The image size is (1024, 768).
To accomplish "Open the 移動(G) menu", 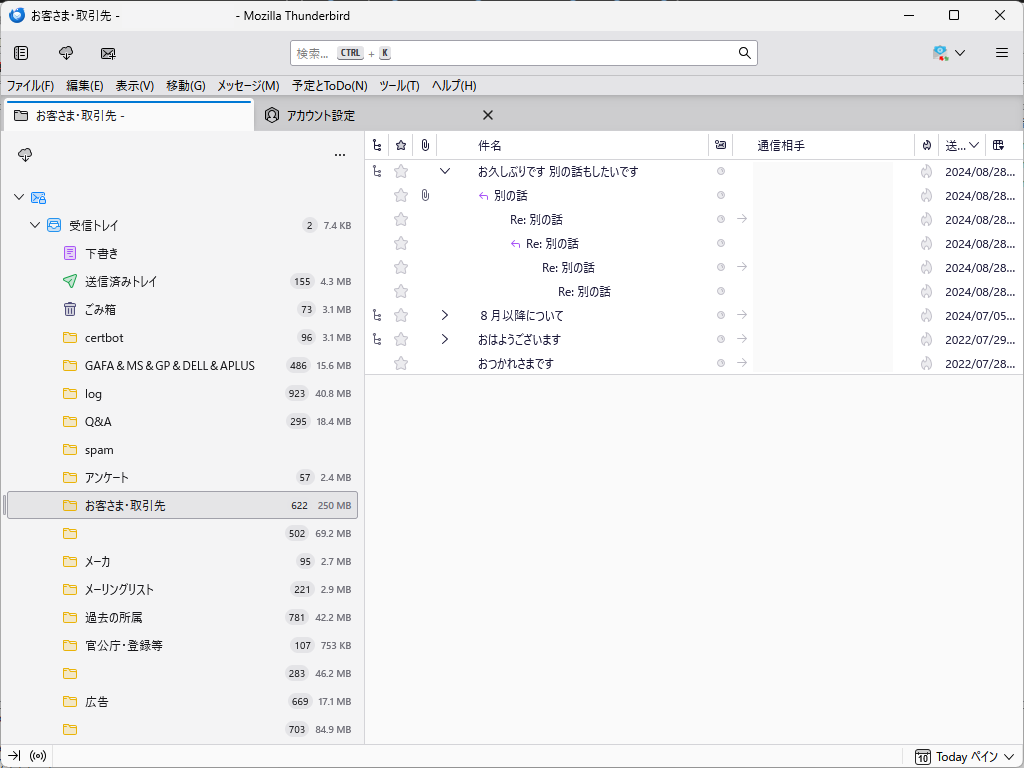I will (x=185, y=86).
